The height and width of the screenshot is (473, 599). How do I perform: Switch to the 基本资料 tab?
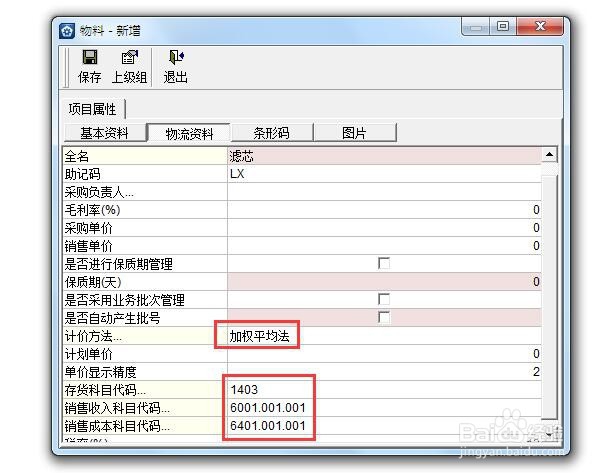point(105,133)
